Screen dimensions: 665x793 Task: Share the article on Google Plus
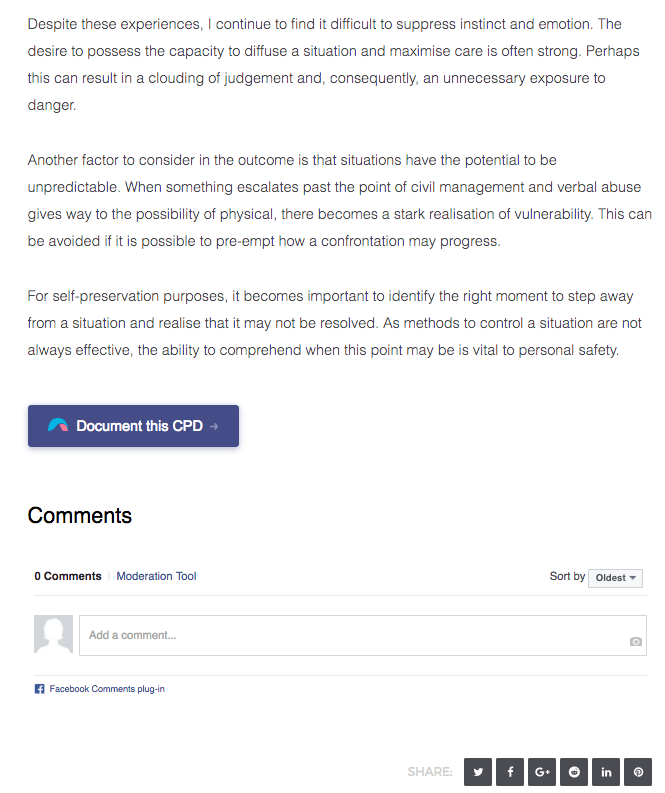point(542,772)
